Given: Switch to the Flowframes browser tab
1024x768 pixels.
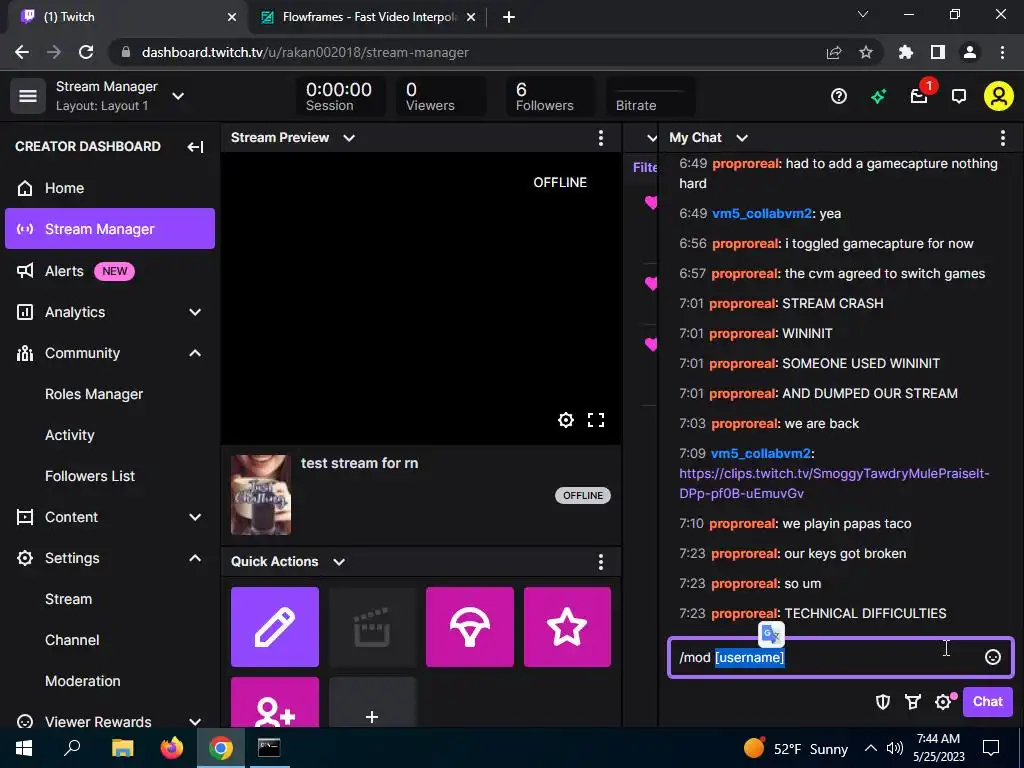Looking at the screenshot, I should point(368,17).
